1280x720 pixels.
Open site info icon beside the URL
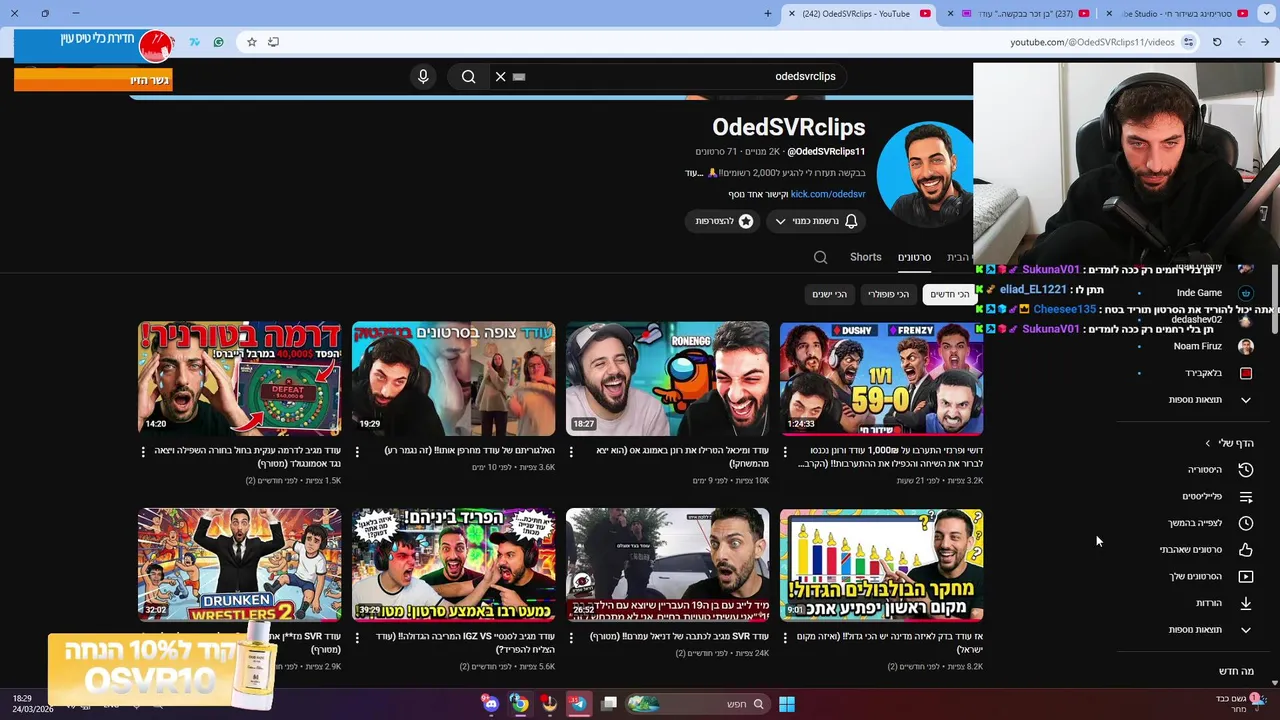(x=1188, y=42)
